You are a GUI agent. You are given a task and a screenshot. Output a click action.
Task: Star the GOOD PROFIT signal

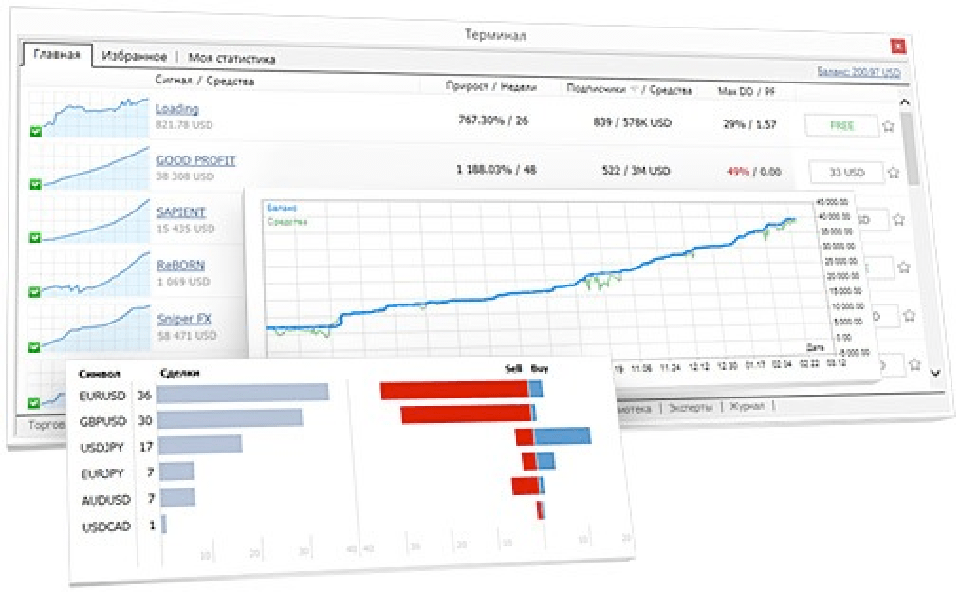(x=893, y=172)
